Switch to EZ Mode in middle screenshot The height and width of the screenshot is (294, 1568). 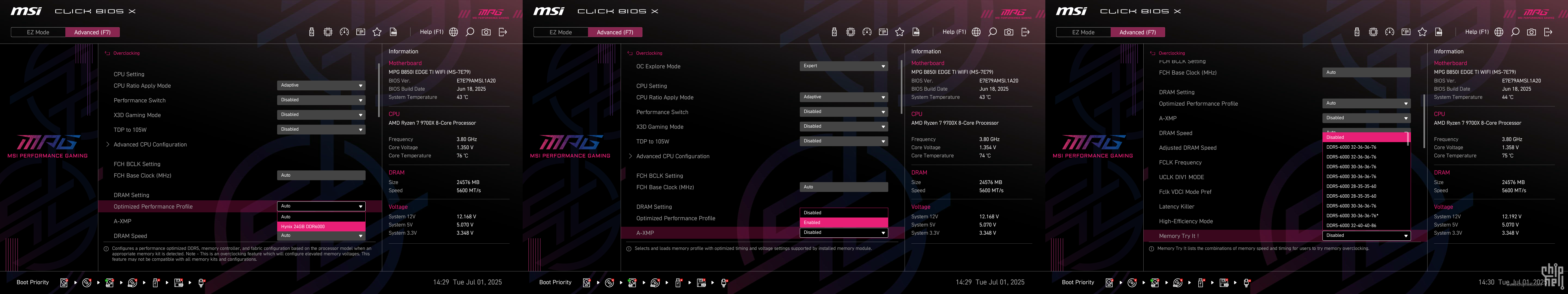click(x=561, y=32)
